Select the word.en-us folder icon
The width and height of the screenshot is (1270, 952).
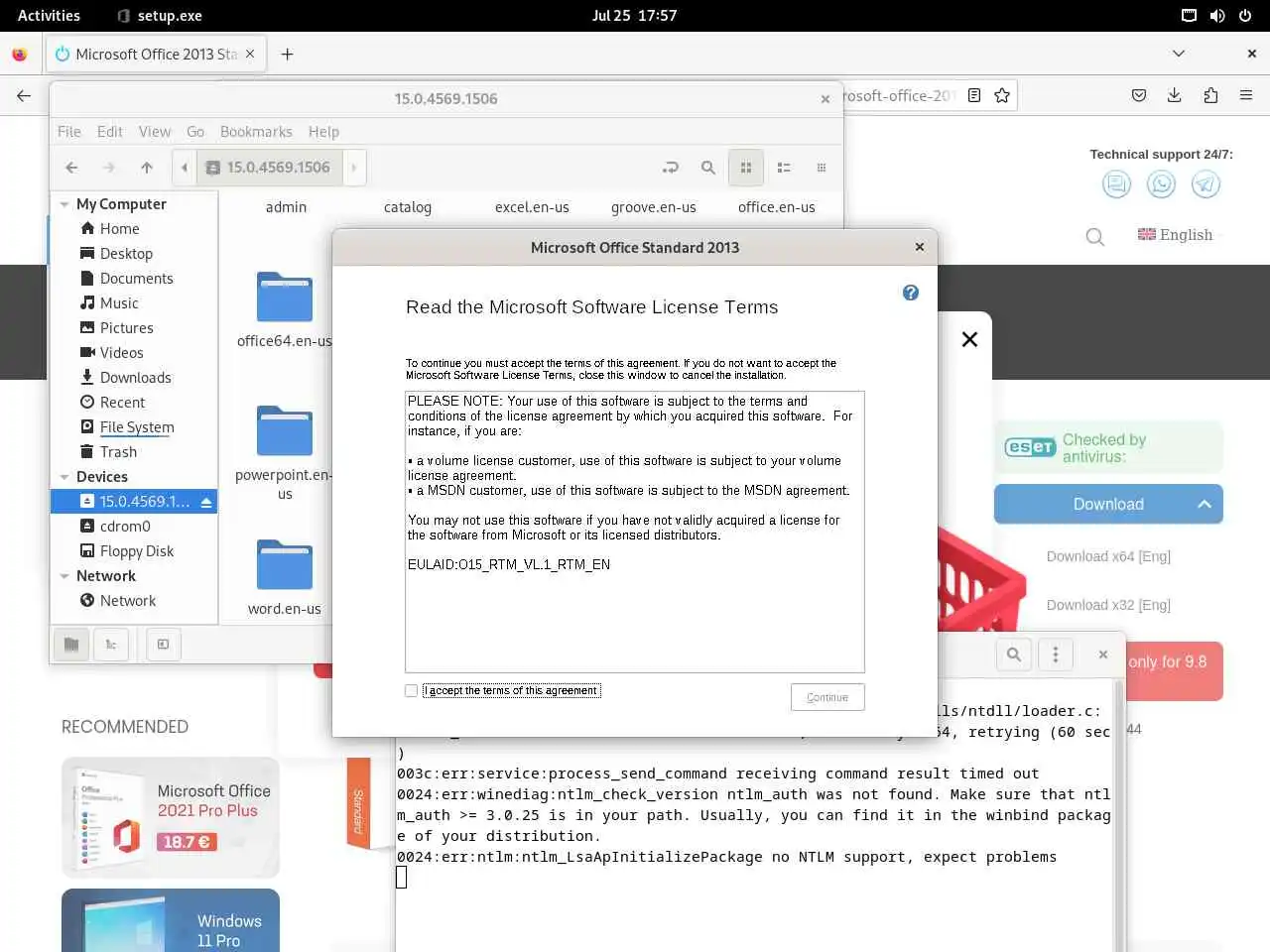pyautogui.click(x=285, y=564)
